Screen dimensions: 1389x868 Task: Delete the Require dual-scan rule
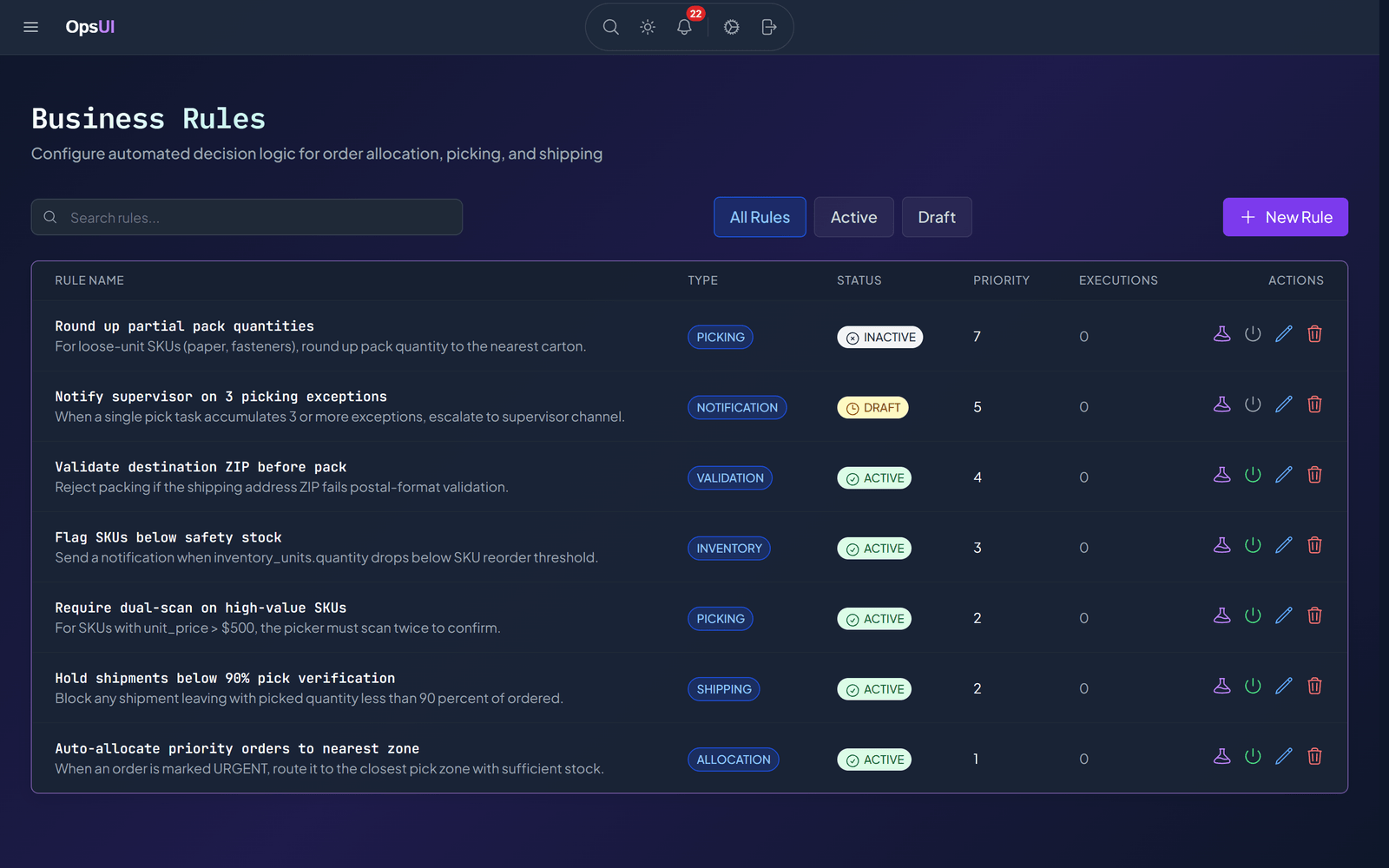tap(1314, 615)
